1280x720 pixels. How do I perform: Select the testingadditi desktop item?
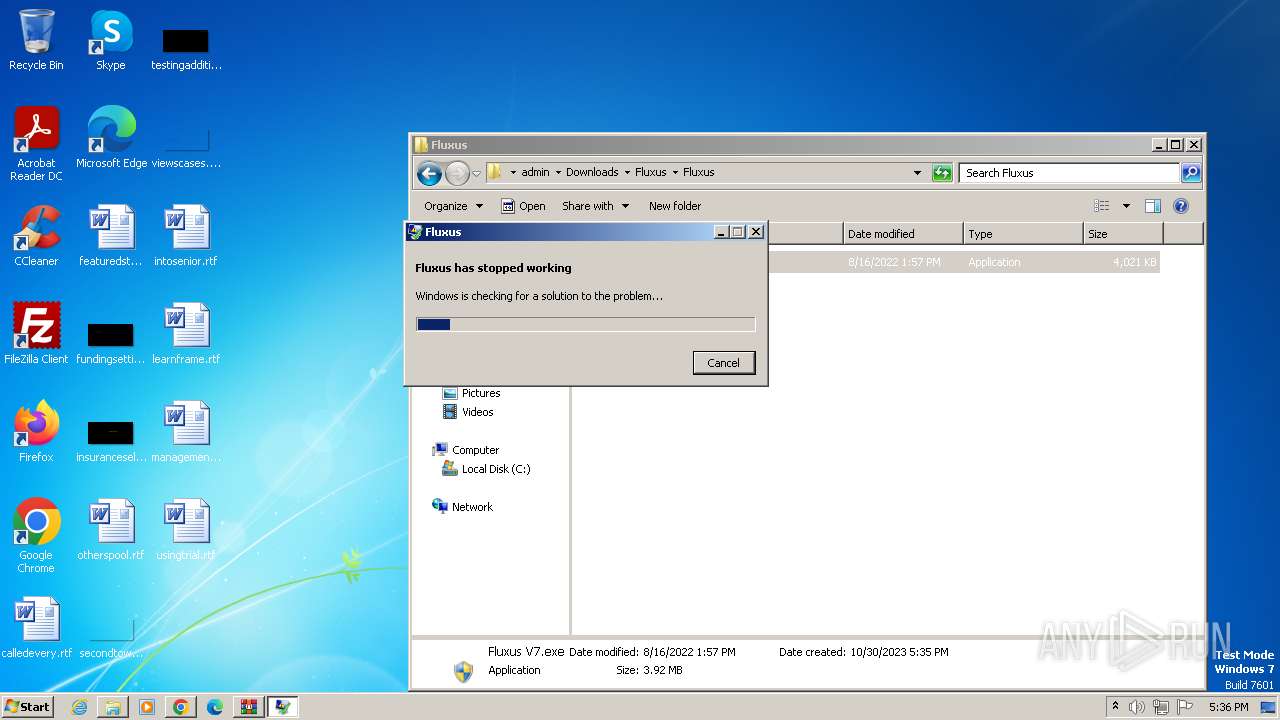[186, 48]
